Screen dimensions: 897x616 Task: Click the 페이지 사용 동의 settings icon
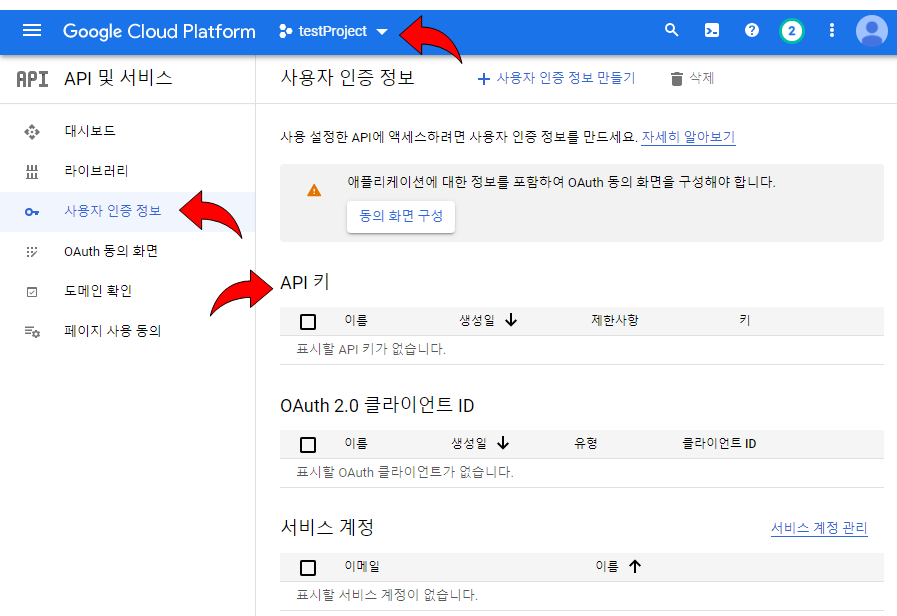click(32, 332)
